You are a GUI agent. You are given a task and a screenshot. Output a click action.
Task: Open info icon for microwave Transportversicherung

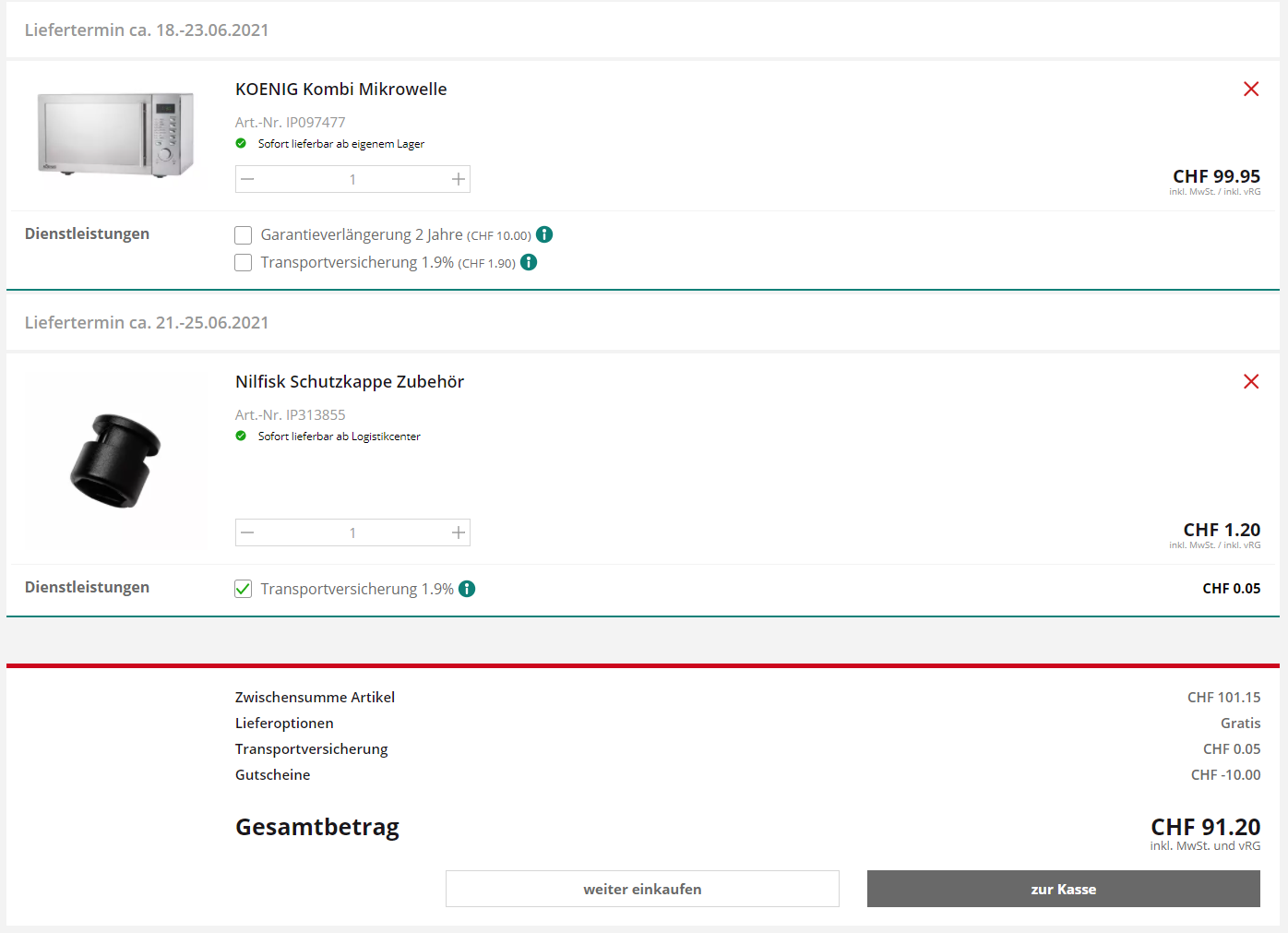tap(529, 262)
